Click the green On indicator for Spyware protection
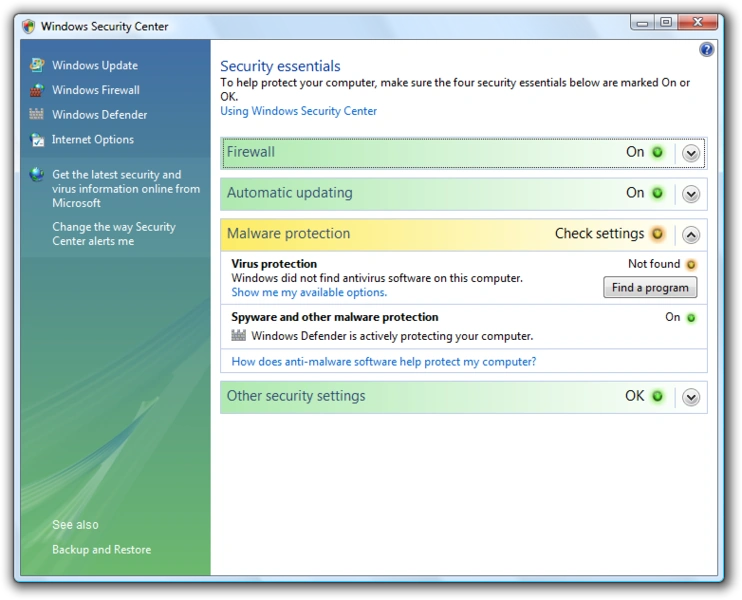This screenshot has width=742, height=600. tap(691, 318)
